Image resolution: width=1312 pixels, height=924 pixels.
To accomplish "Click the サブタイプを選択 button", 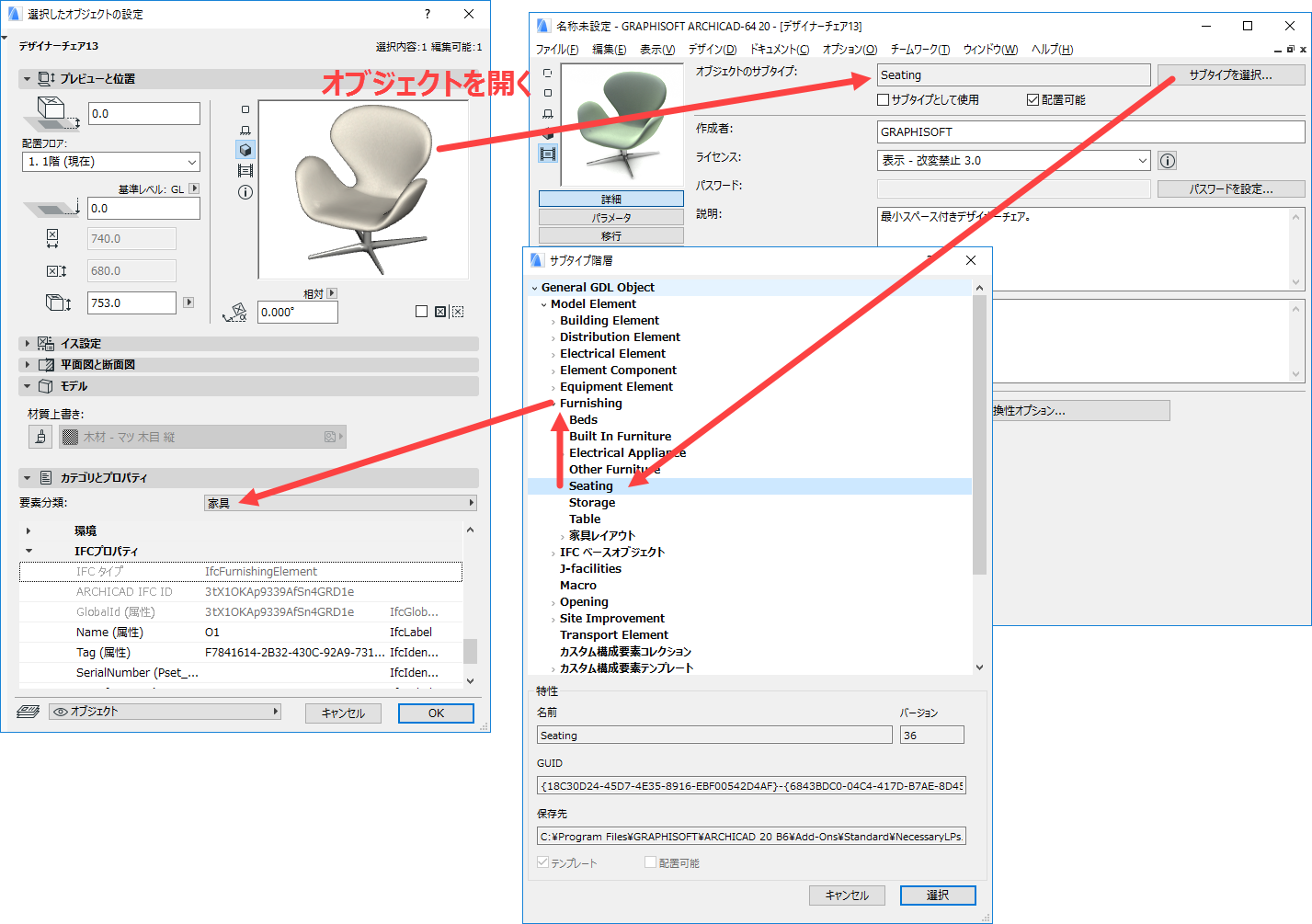I will click(x=1231, y=74).
